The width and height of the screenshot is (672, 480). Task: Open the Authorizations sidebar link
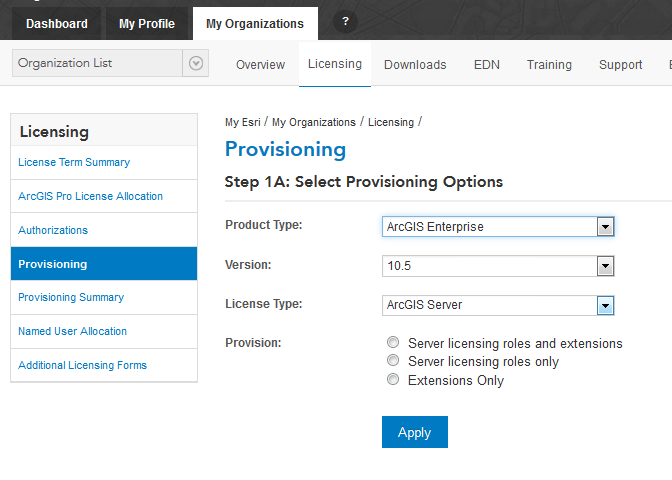pos(53,230)
